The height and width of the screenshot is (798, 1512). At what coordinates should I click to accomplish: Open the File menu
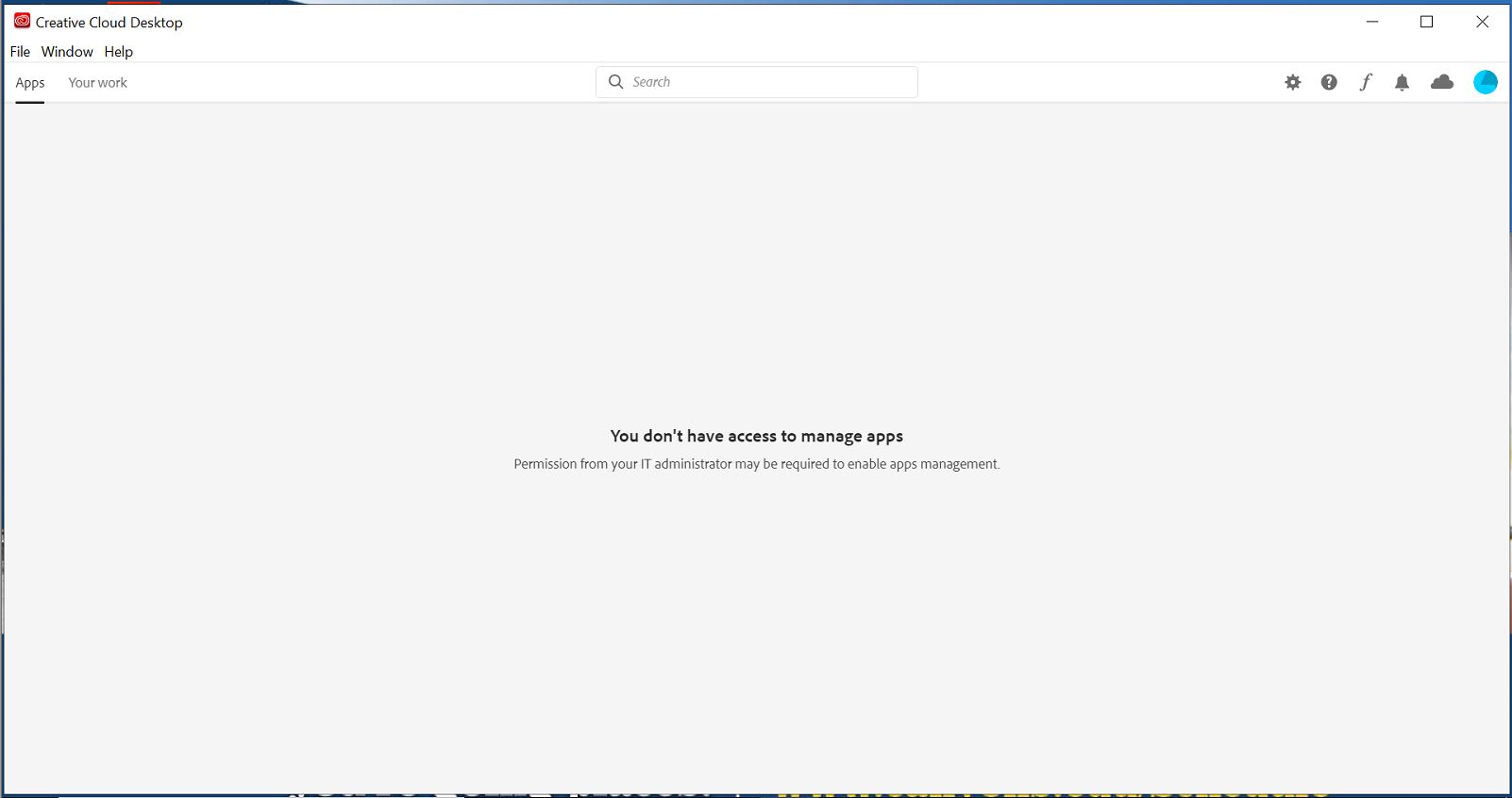click(20, 52)
